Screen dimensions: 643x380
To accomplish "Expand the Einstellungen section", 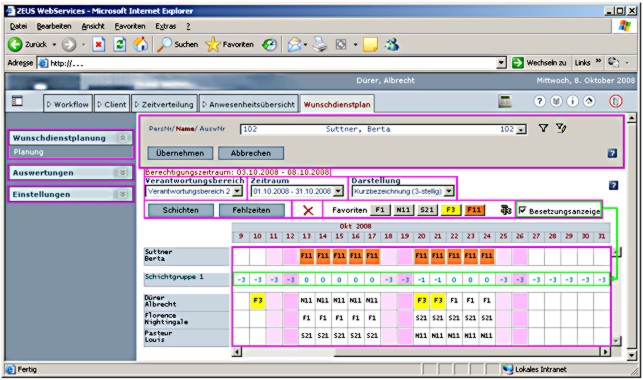I will click(122, 194).
